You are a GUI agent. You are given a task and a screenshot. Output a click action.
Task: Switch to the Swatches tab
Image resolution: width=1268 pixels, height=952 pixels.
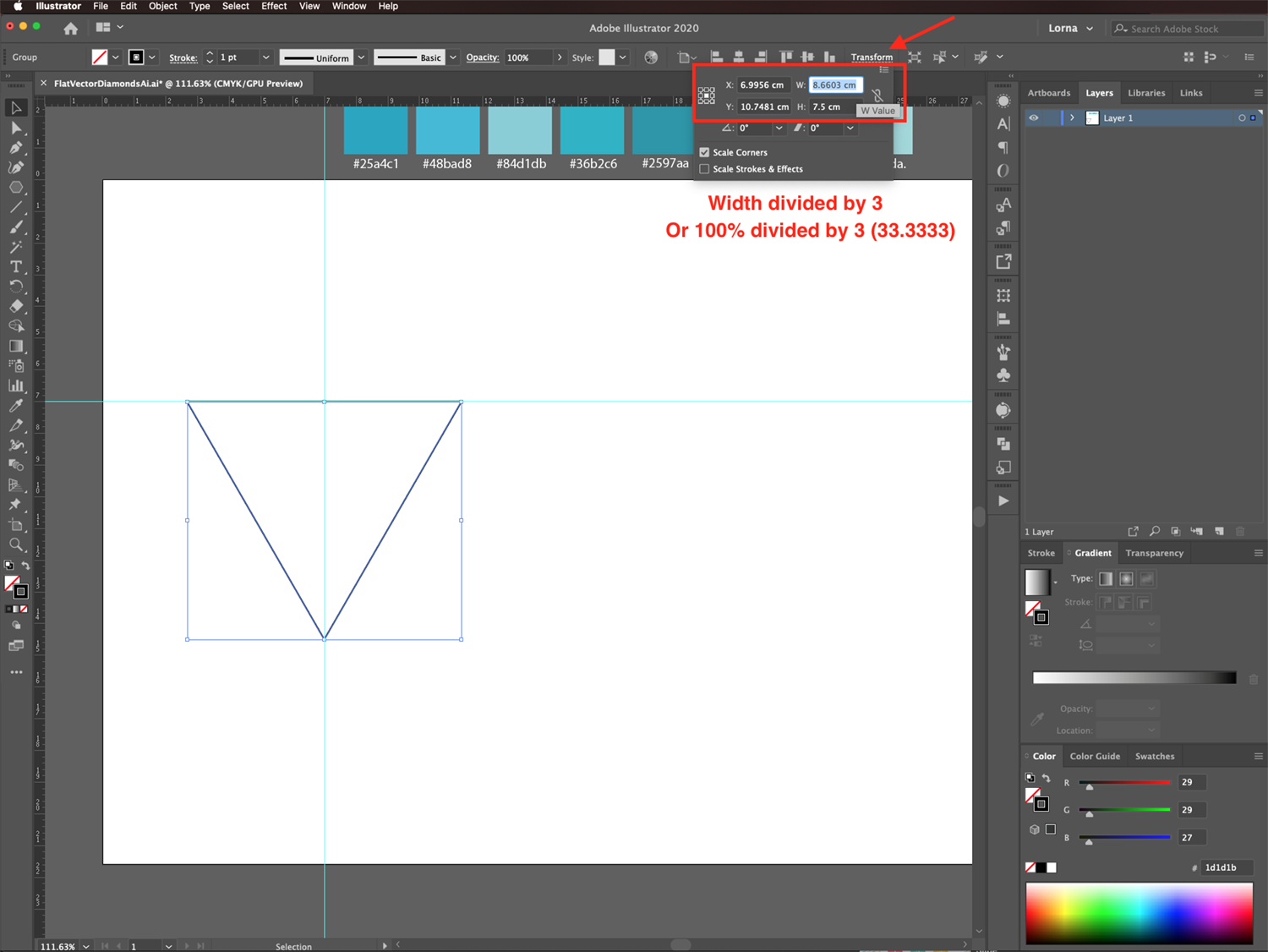pos(1155,757)
